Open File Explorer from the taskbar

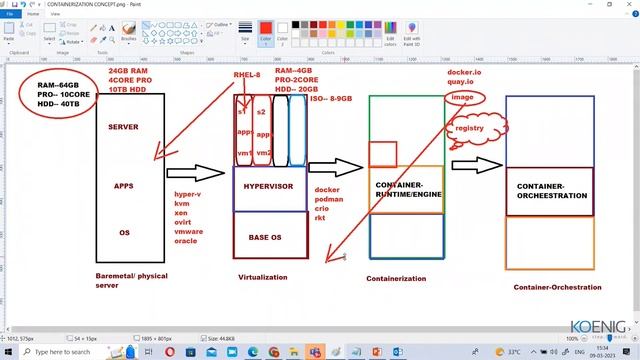[x=294, y=351]
